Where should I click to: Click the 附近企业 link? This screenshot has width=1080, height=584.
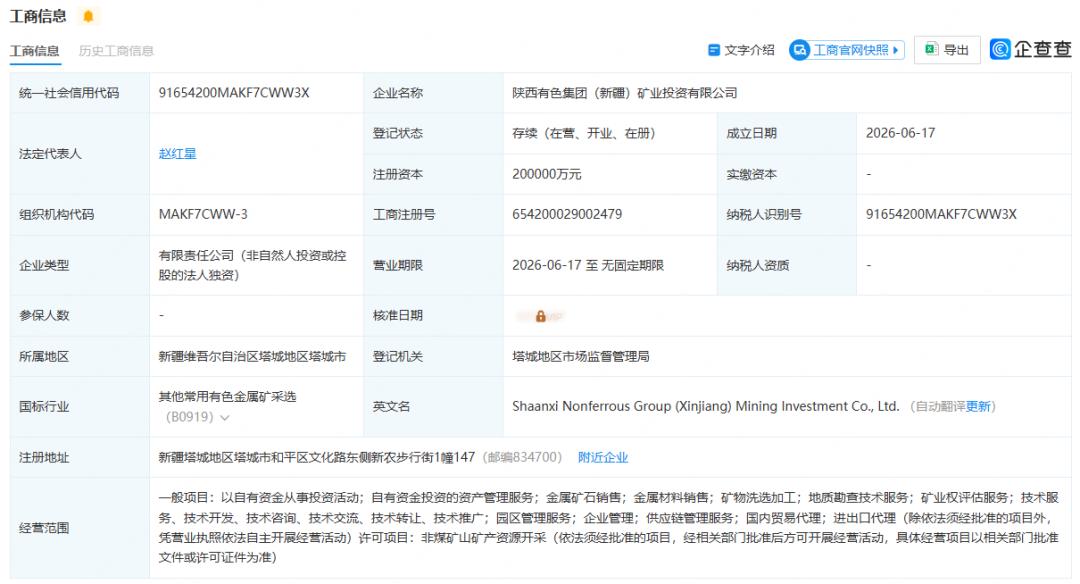pos(603,457)
